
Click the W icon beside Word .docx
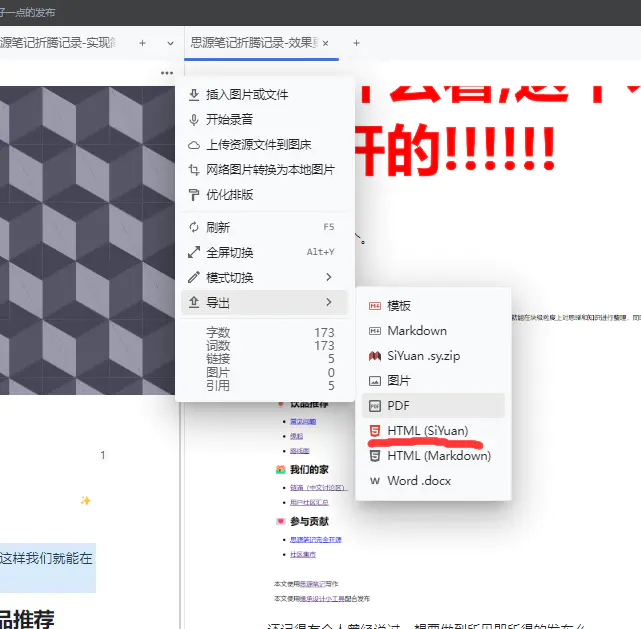pyautogui.click(x=375, y=481)
